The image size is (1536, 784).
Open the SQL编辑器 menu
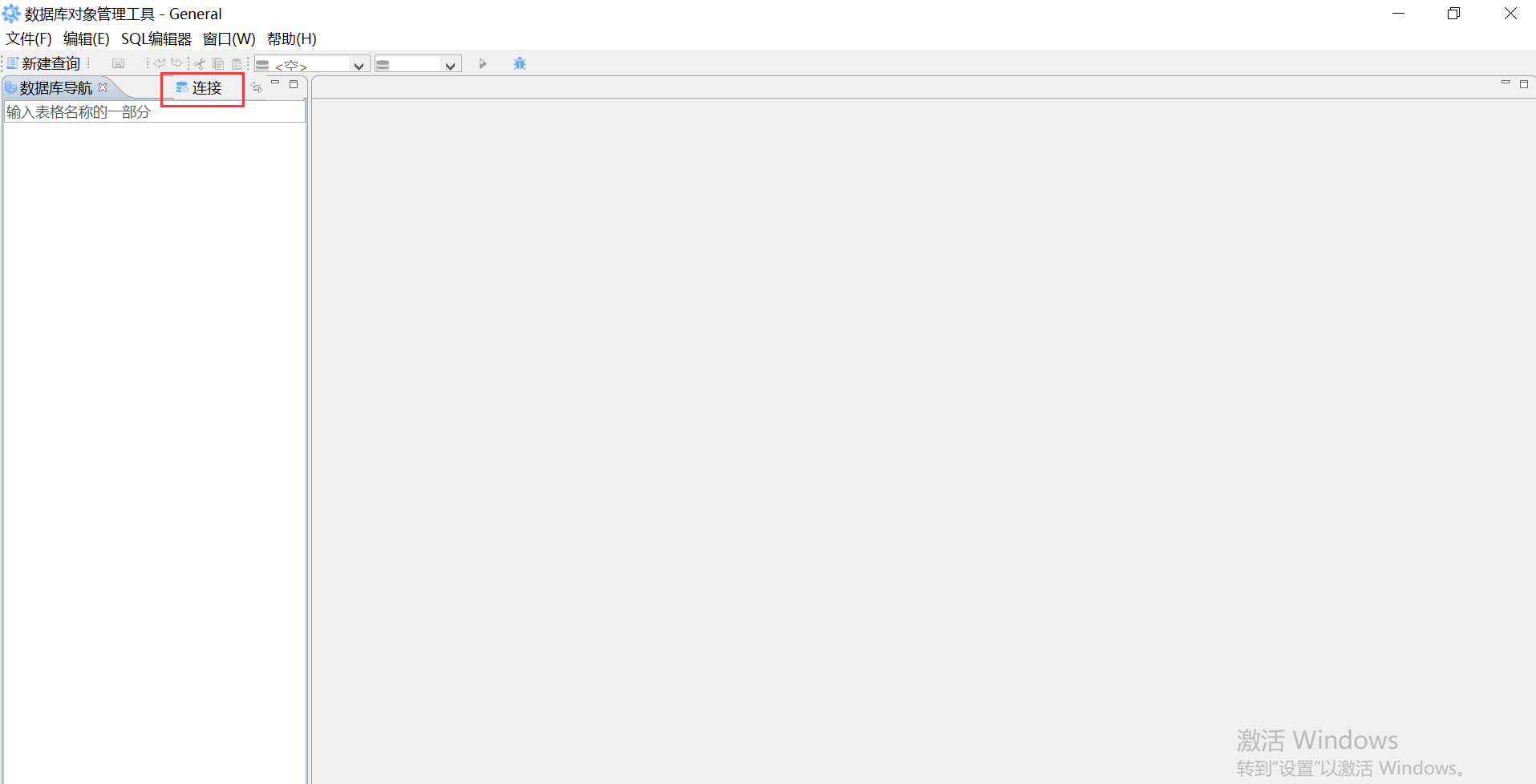(x=156, y=38)
